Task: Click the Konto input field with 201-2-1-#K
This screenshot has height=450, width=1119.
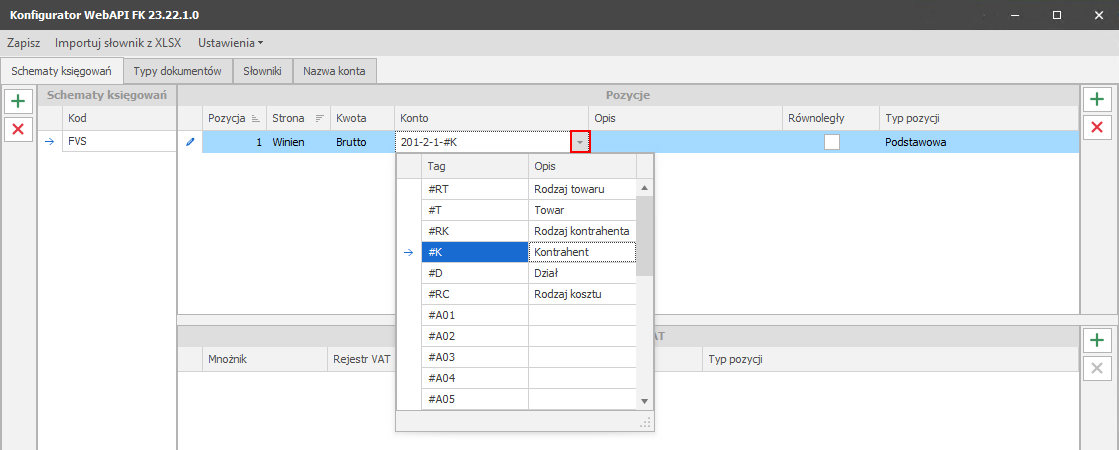Action: click(481, 142)
